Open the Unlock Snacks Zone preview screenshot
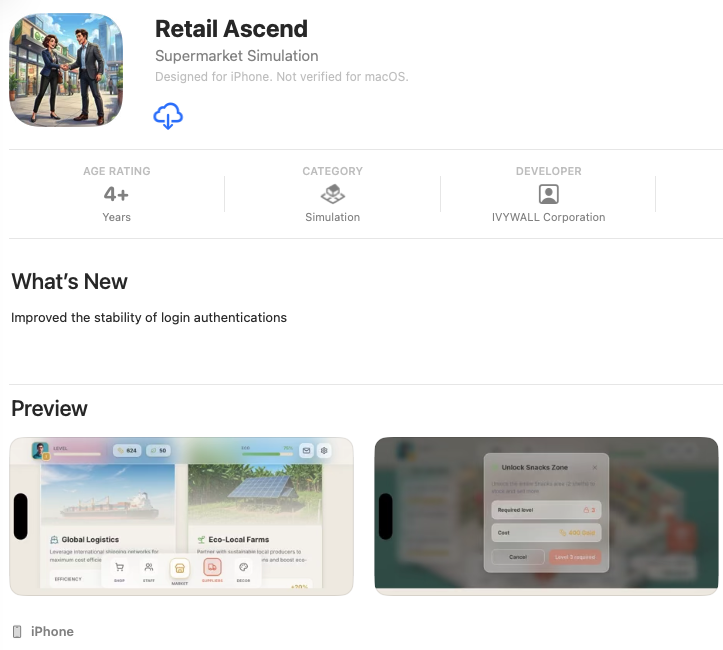This screenshot has height=650, width=723. click(546, 516)
